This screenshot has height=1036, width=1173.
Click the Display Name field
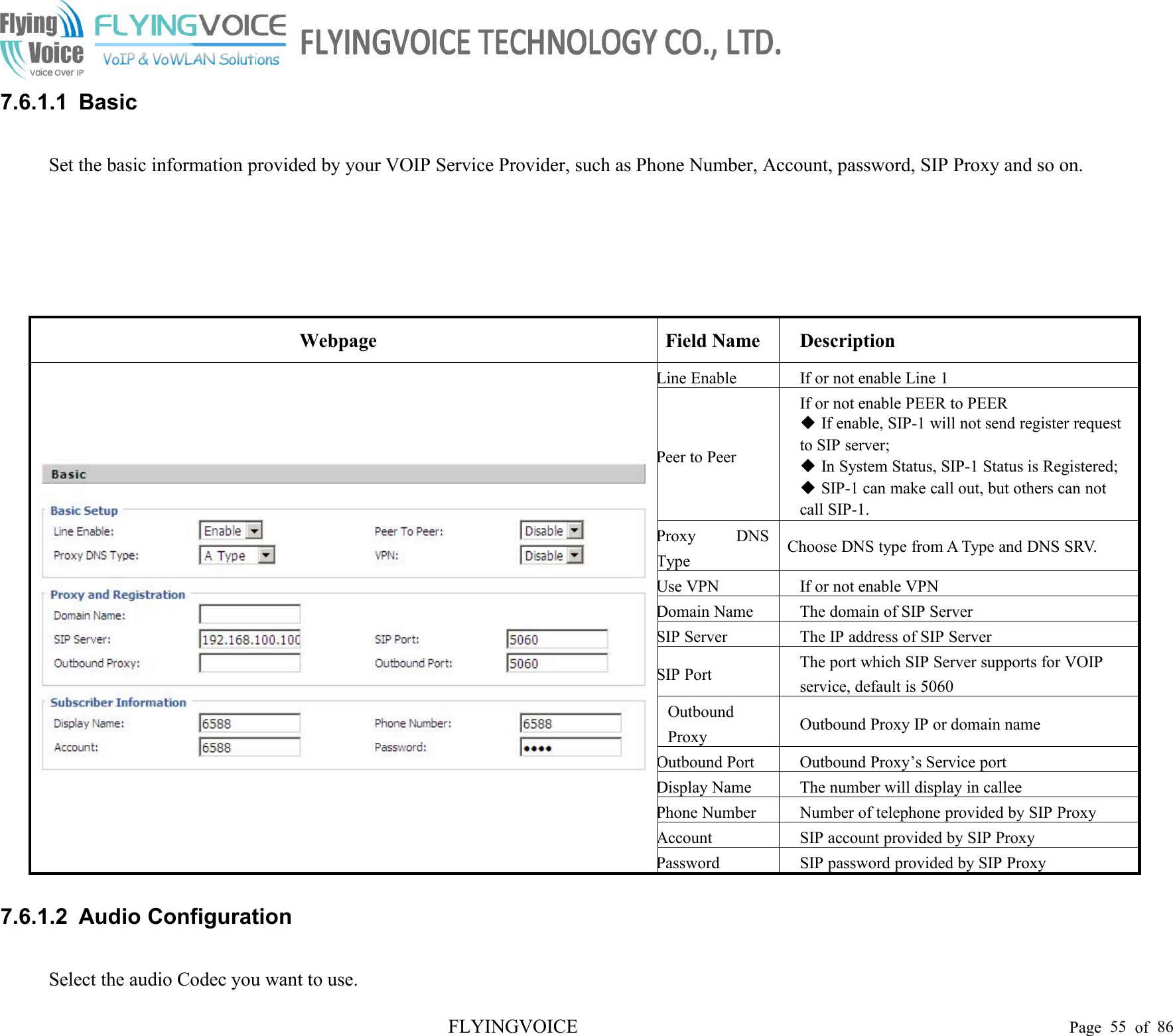pyautogui.click(x=249, y=724)
